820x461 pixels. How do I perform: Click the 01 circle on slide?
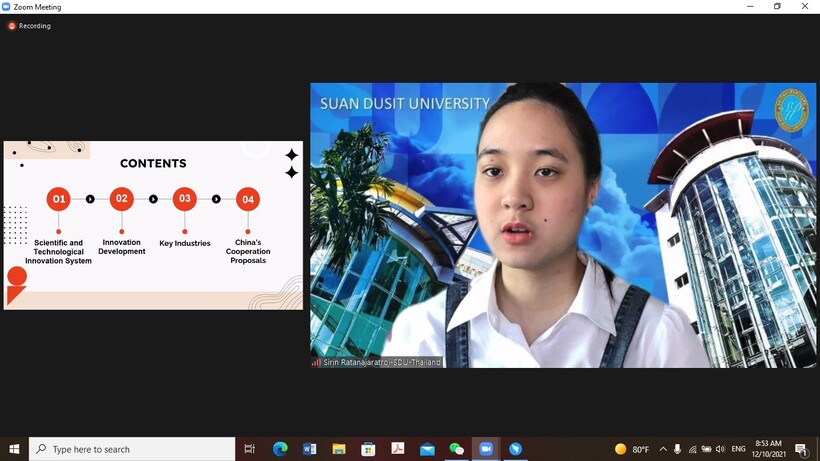pos(59,199)
